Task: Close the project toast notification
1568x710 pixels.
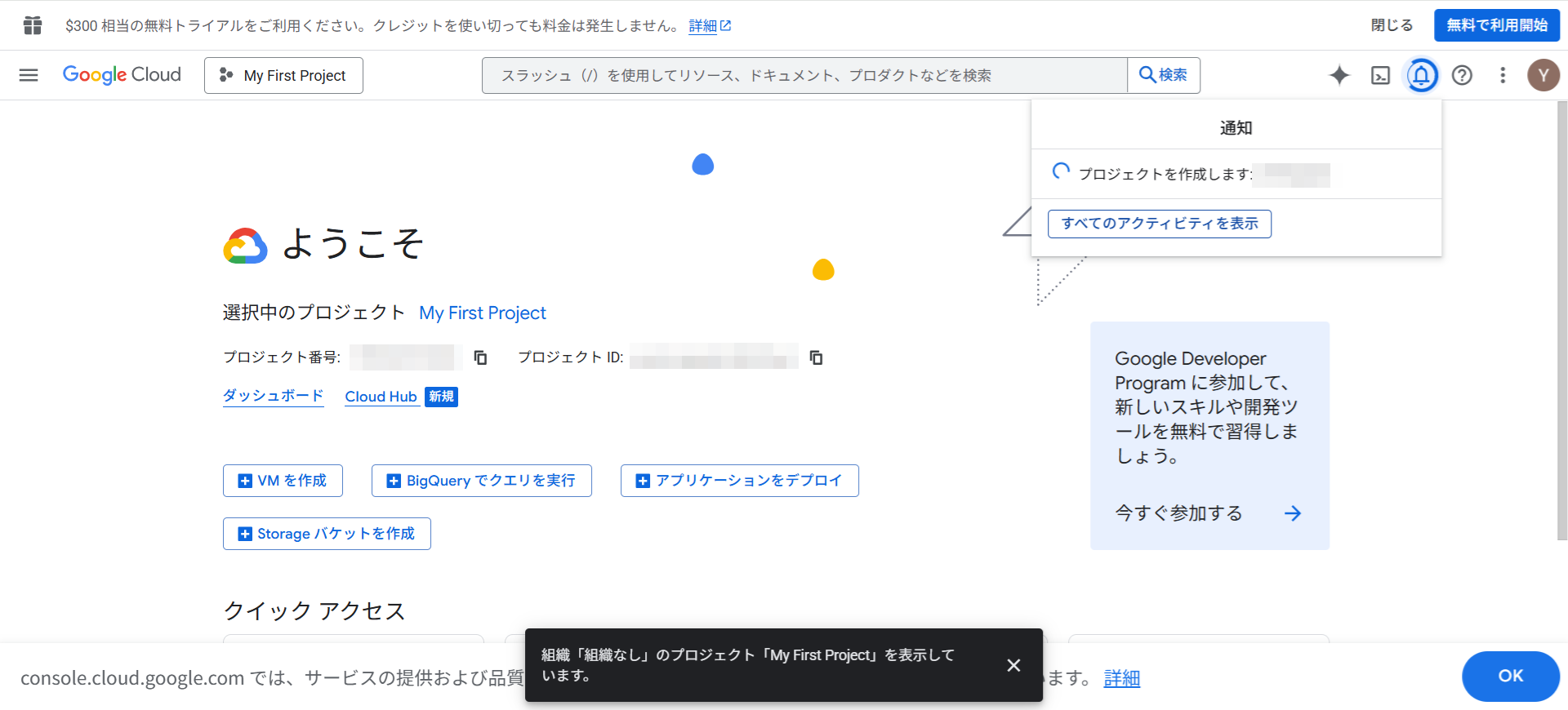Action: 1013,665
